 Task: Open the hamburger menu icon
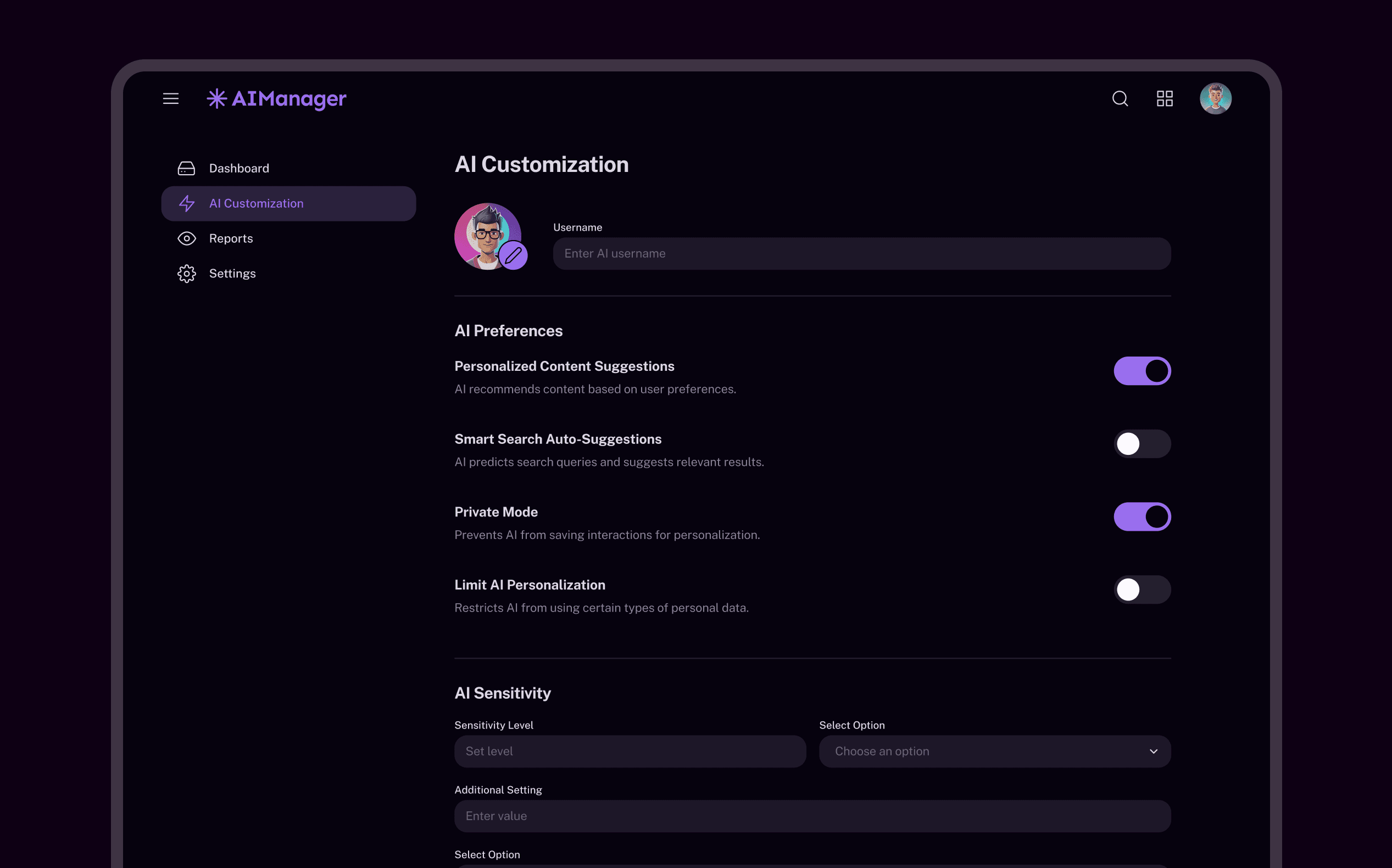[x=170, y=99]
